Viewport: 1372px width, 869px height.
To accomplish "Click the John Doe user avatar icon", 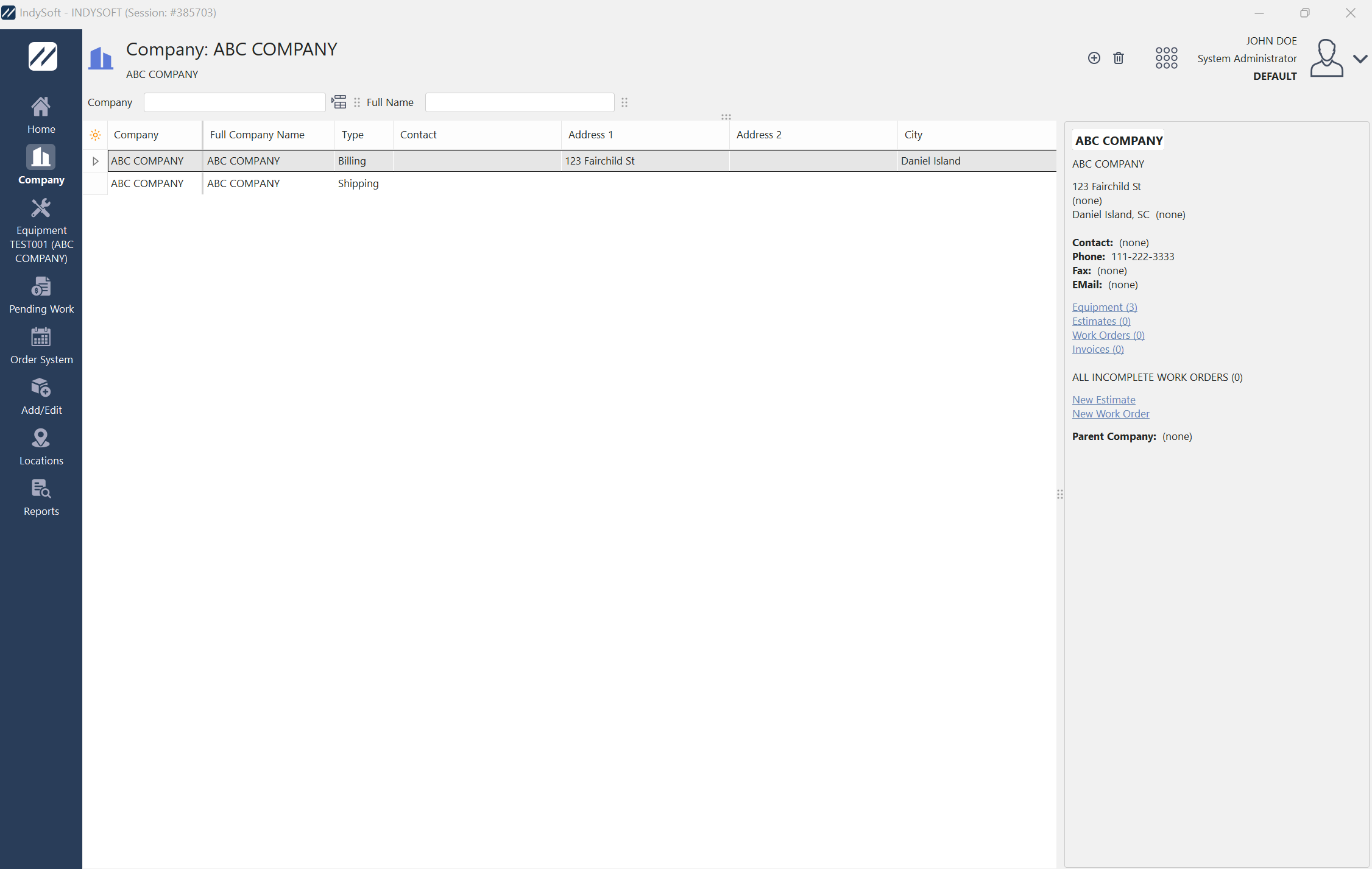I will [x=1327, y=58].
